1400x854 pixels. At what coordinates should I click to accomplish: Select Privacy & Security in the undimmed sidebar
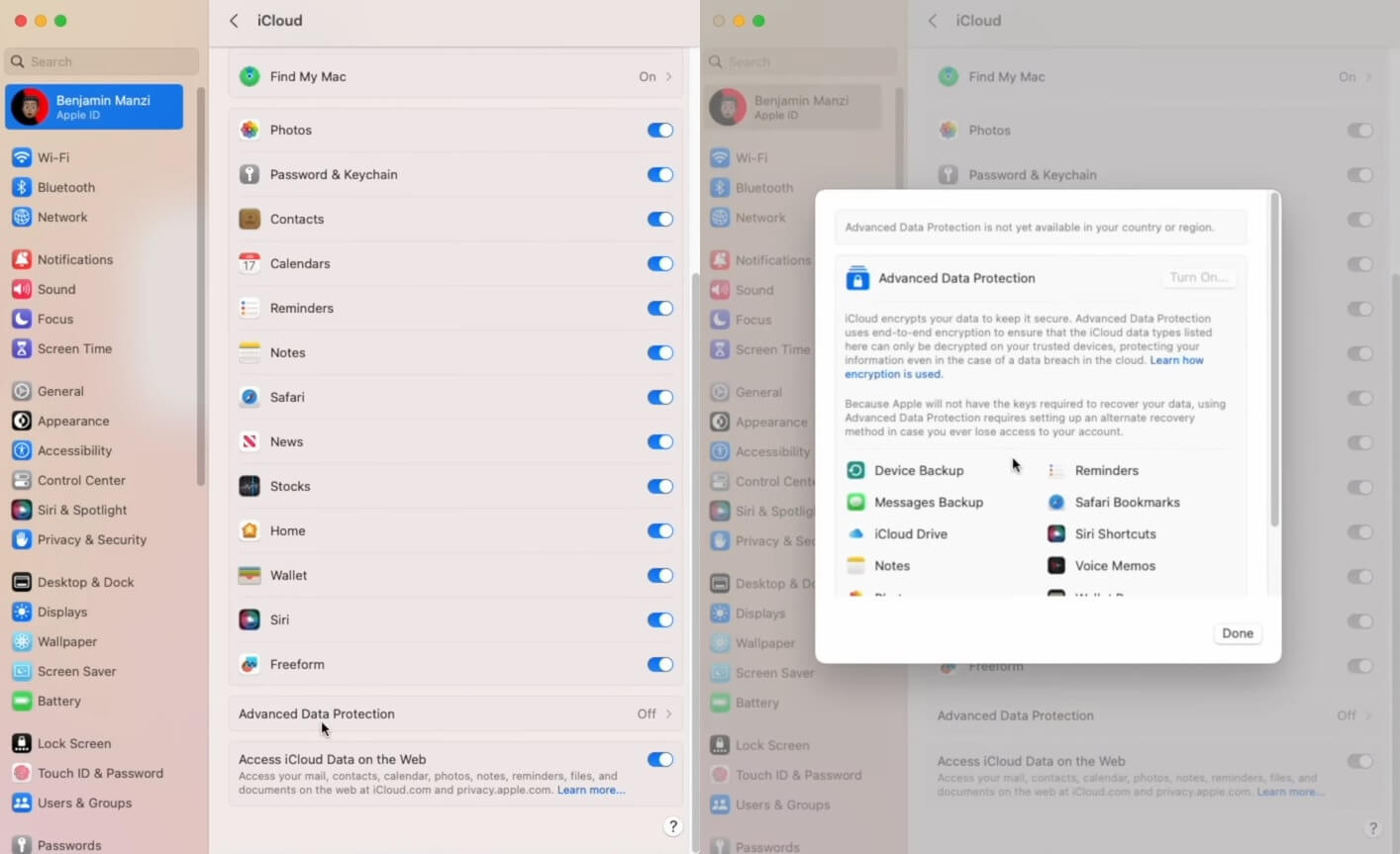(91, 539)
